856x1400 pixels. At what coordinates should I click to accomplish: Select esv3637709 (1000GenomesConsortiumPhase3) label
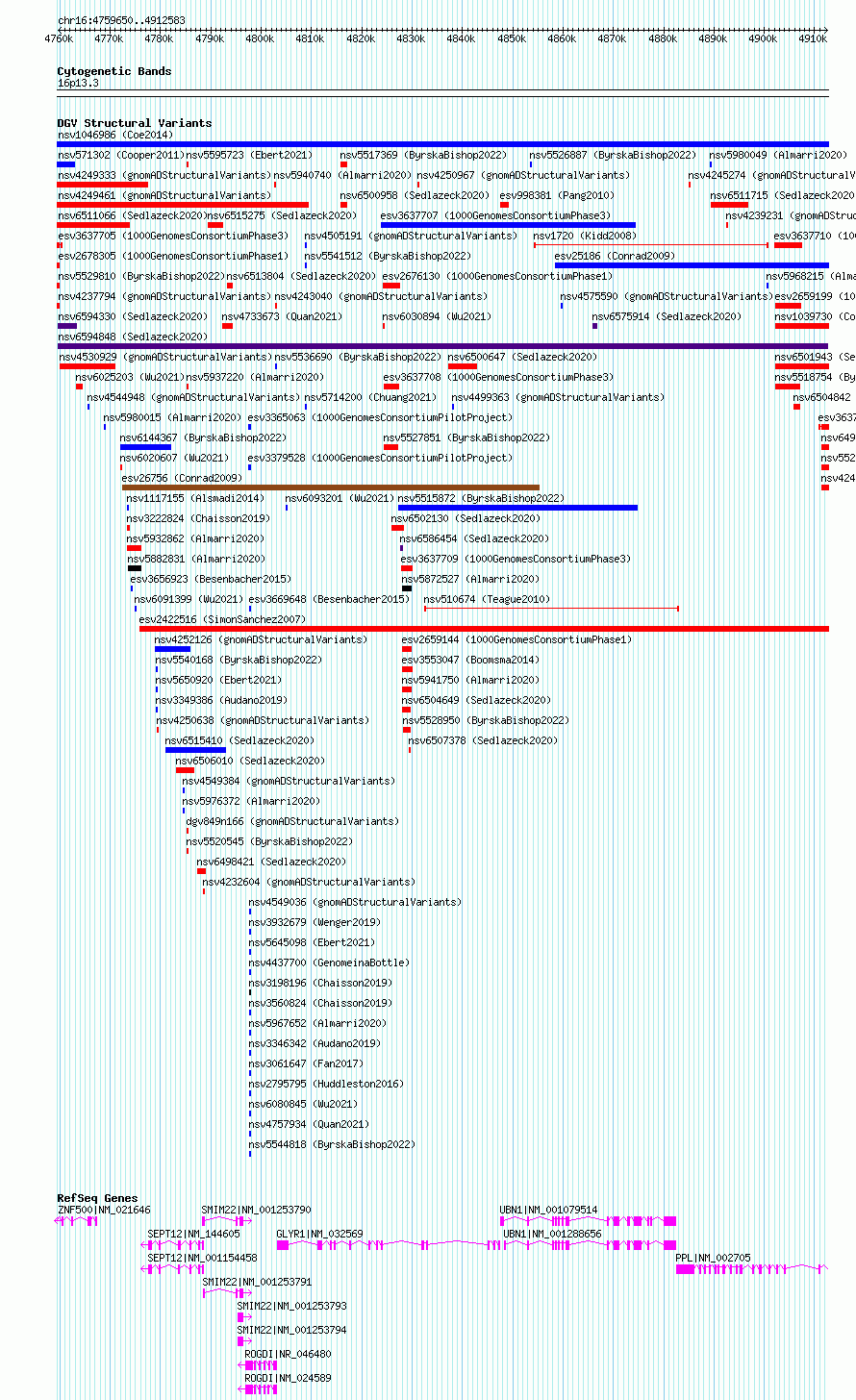[516, 560]
